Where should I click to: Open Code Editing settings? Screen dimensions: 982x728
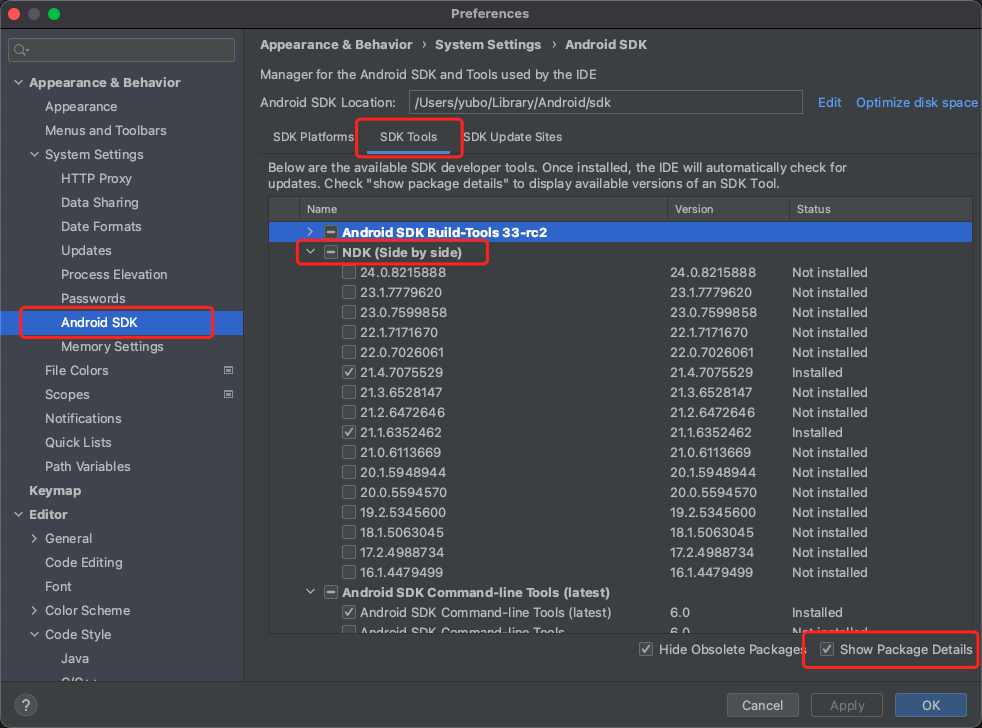coord(84,563)
